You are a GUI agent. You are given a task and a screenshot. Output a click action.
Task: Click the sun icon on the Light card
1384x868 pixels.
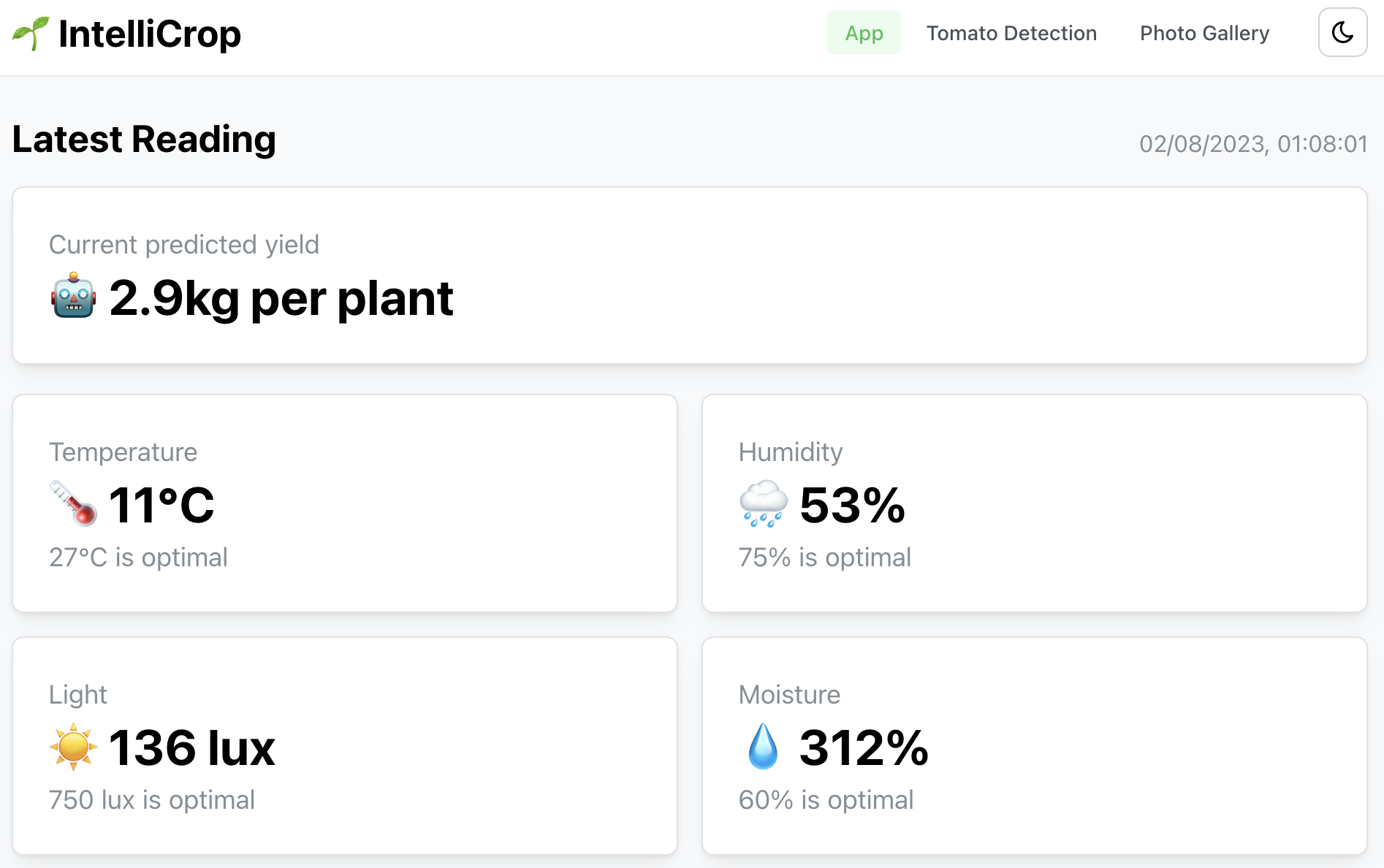click(73, 747)
